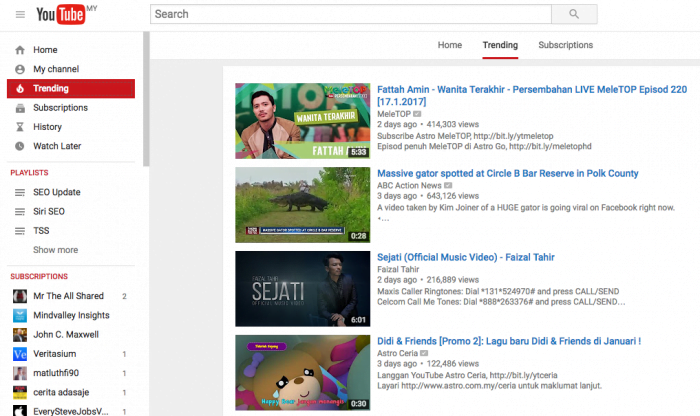
Task: Open Mindvalley Insights subscription
Action: pos(71,315)
